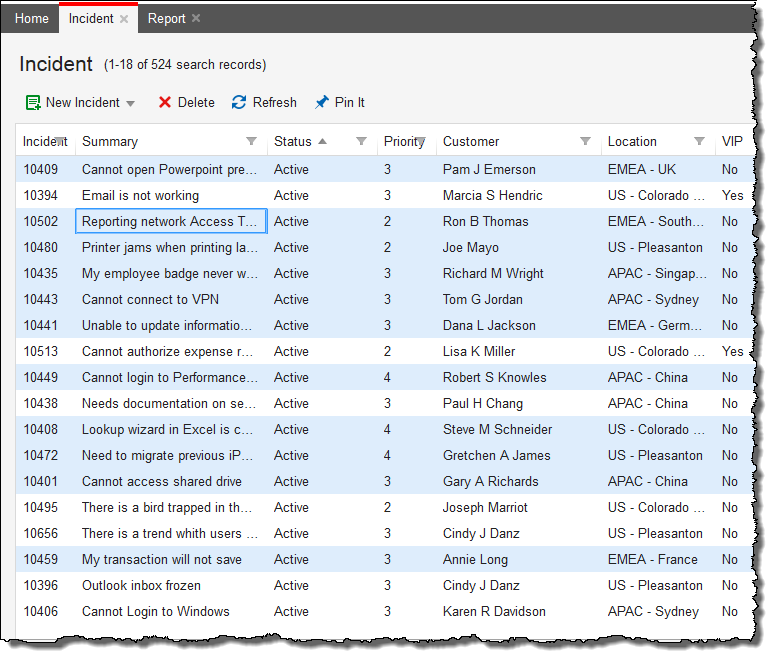Toggle the Status sort ascending arrow
The width and height of the screenshot is (774, 658).
(322, 141)
